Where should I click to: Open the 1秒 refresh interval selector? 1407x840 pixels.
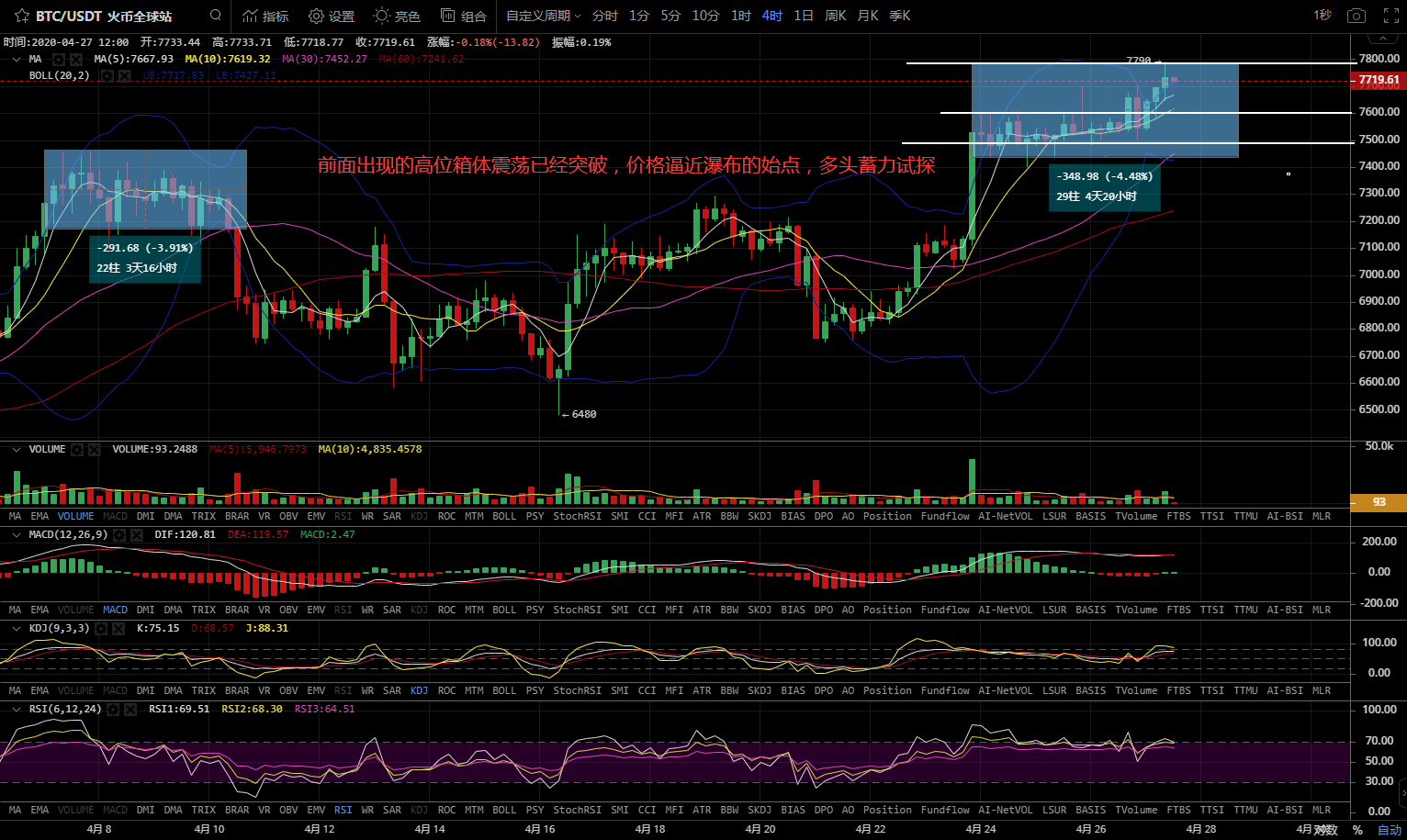[1322, 16]
